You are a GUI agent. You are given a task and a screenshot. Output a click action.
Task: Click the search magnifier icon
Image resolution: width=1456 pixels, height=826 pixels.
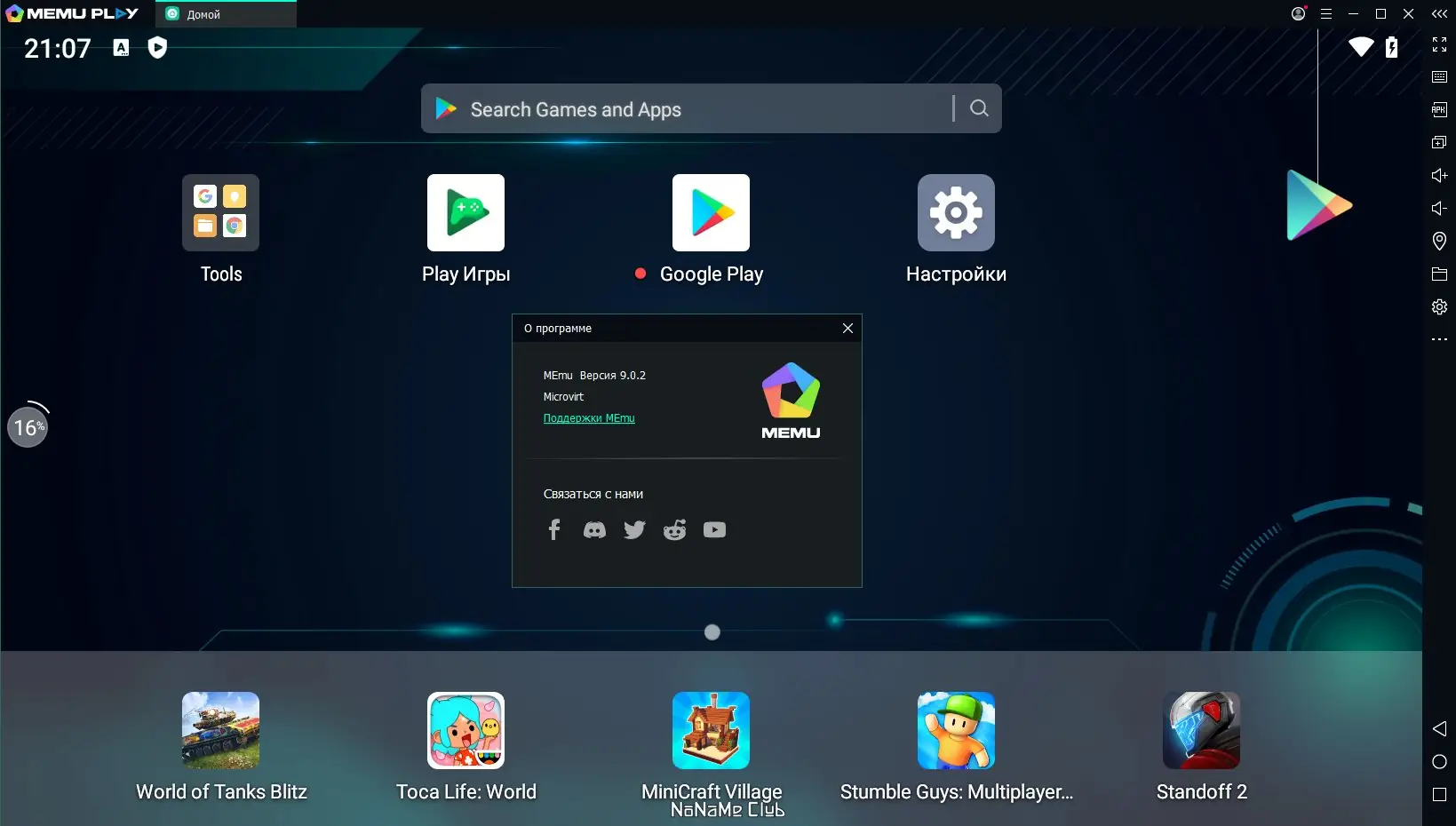pos(979,108)
